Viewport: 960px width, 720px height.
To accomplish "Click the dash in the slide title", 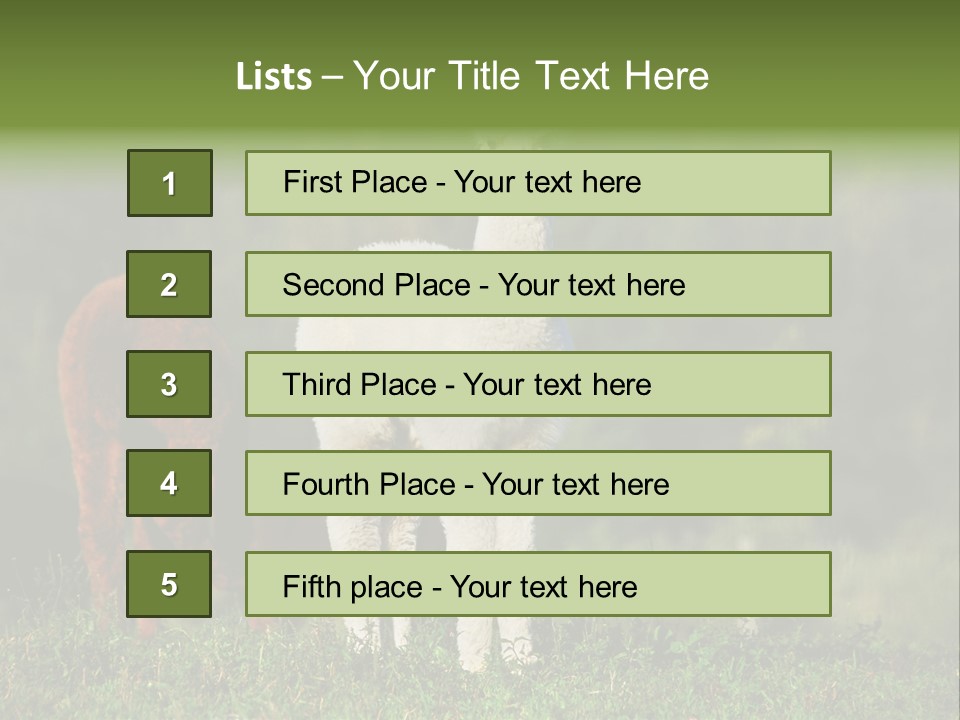I will 333,77.
